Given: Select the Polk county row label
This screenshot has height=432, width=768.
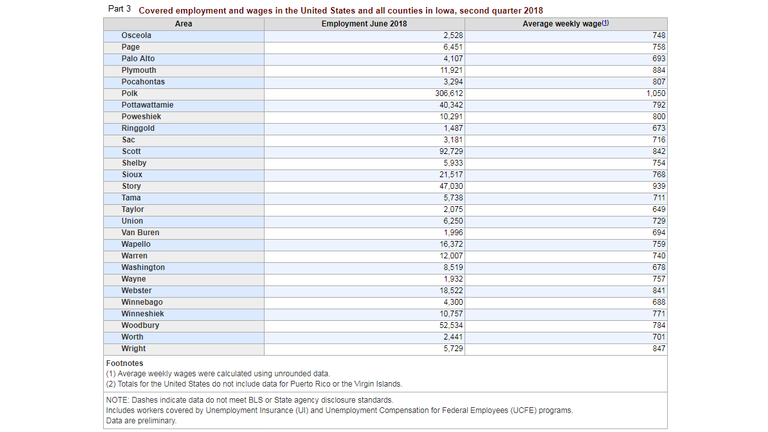Looking at the screenshot, I should pos(130,93).
